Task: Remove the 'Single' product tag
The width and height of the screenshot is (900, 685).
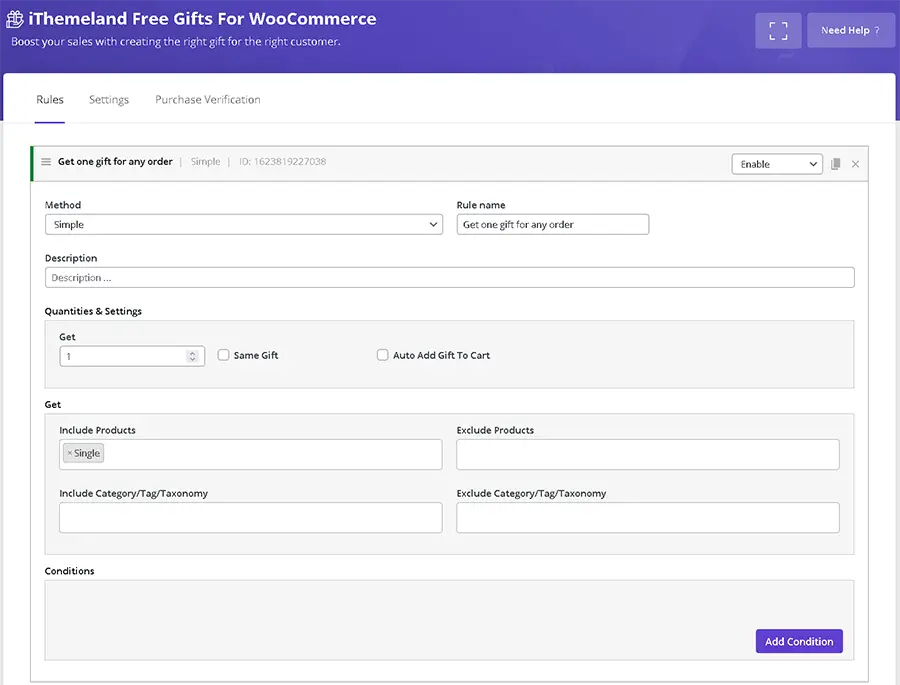Action: [x=69, y=454]
